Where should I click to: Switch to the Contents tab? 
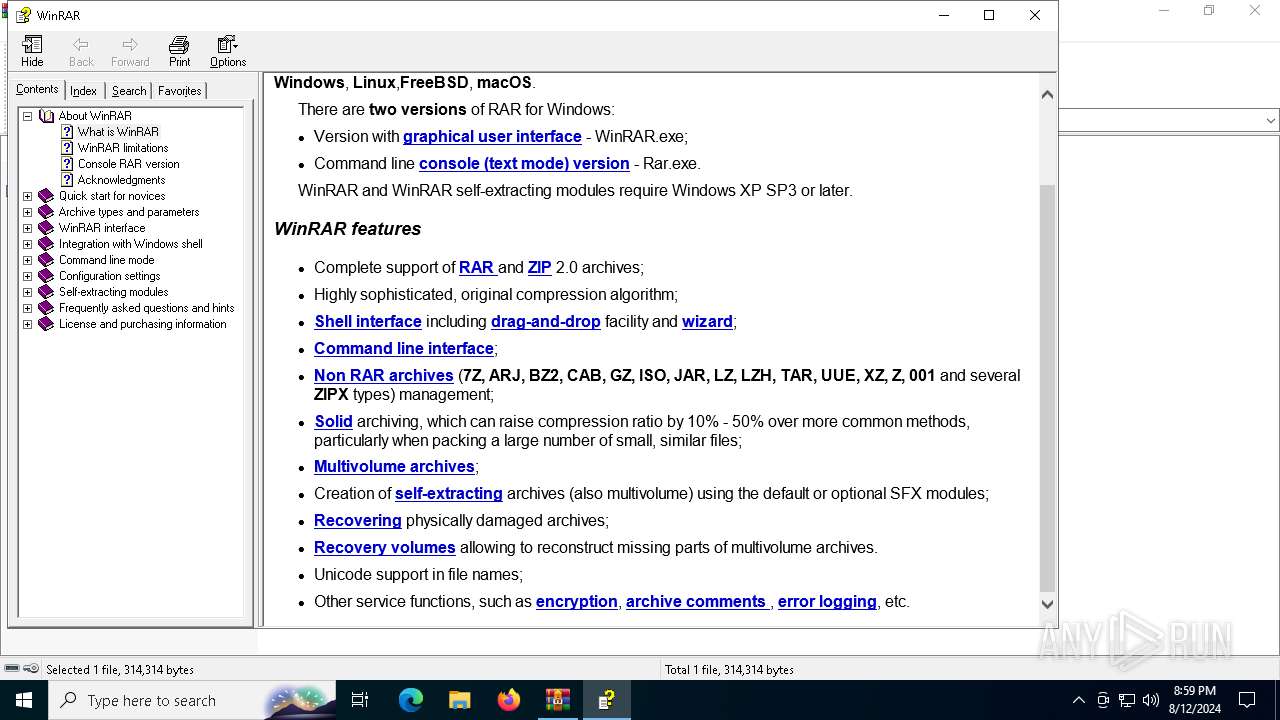(37, 89)
